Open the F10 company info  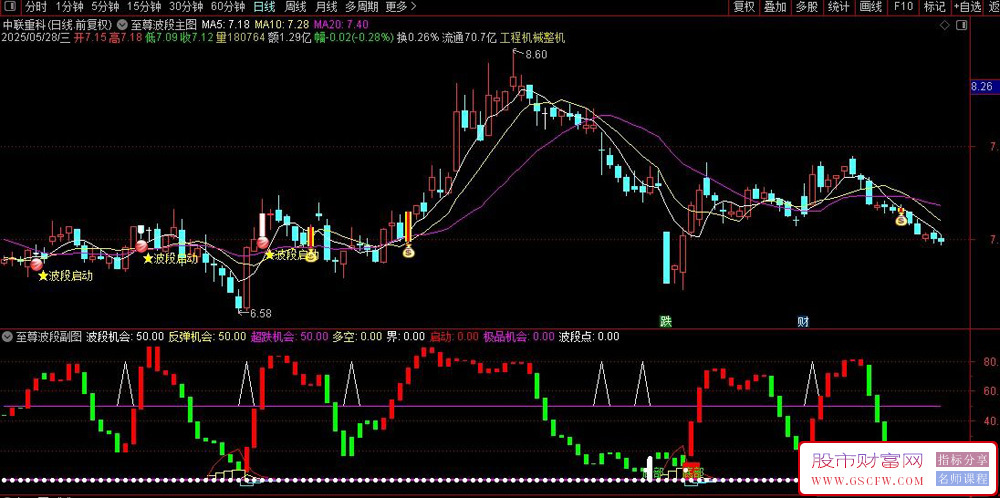coord(903,7)
